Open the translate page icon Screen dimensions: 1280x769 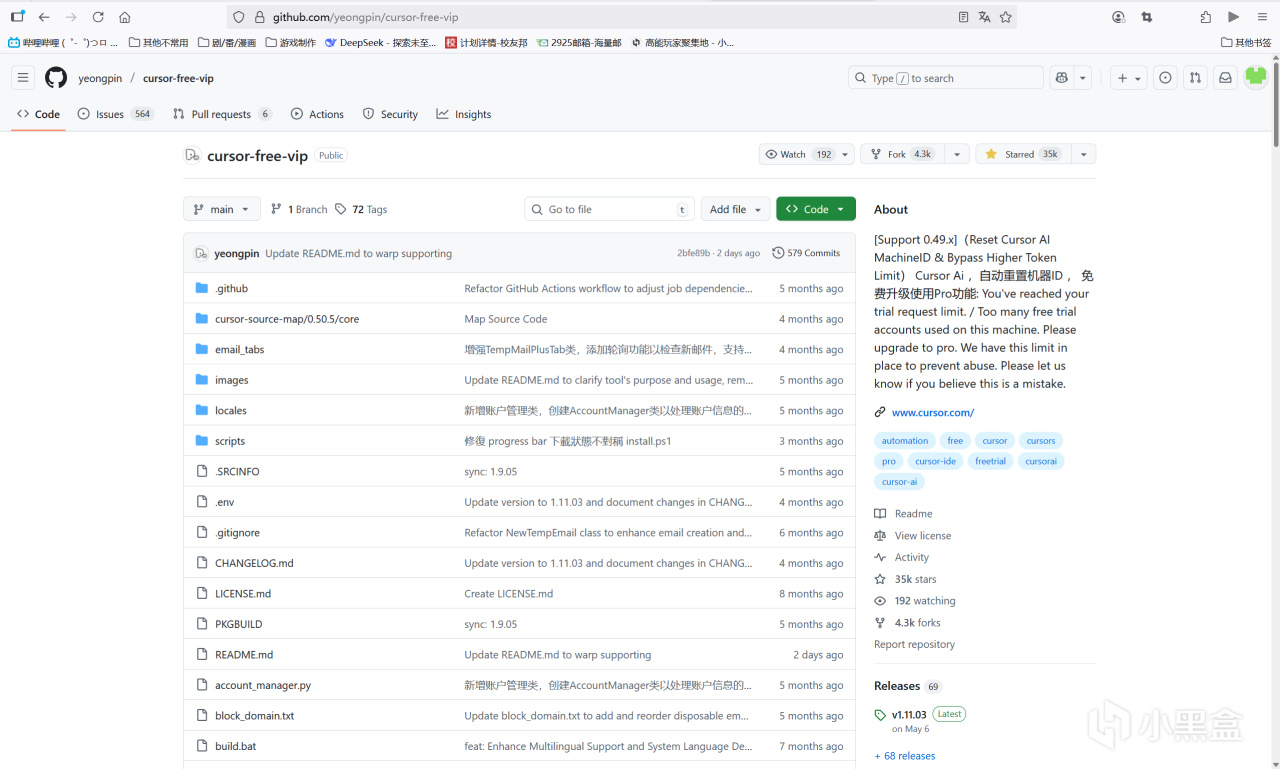click(x=985, y=17)
